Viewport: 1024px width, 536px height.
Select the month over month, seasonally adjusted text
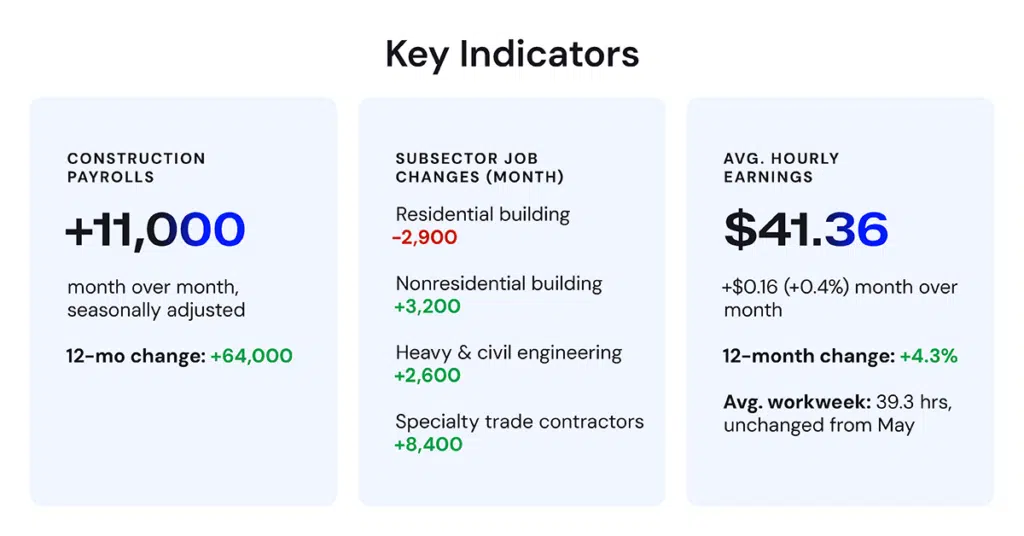[156, 298]
